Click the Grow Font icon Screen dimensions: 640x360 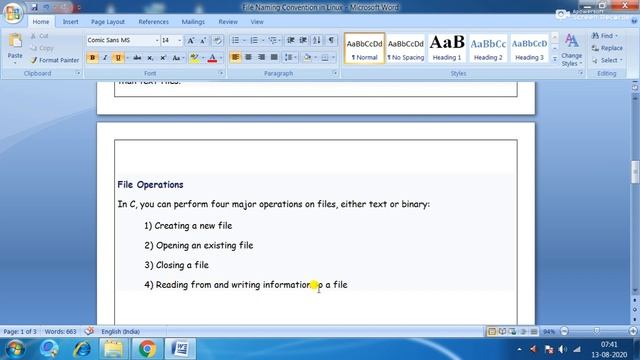point(191,40)
